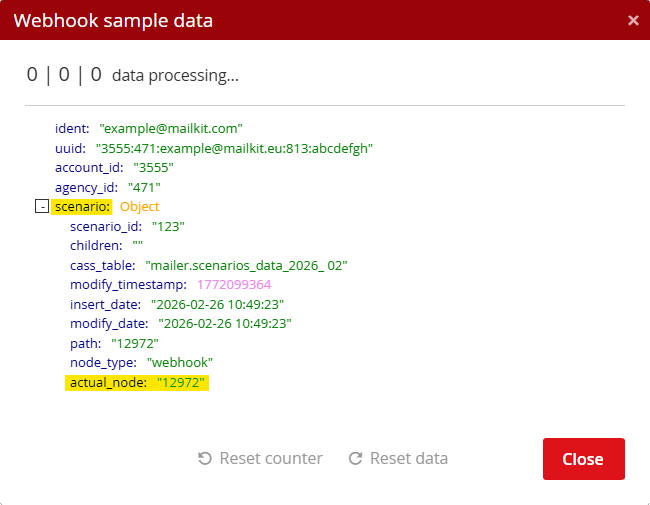The image size is (650, 505).
Task: Click the modify_date key label
Action: [x=109, y=323]
